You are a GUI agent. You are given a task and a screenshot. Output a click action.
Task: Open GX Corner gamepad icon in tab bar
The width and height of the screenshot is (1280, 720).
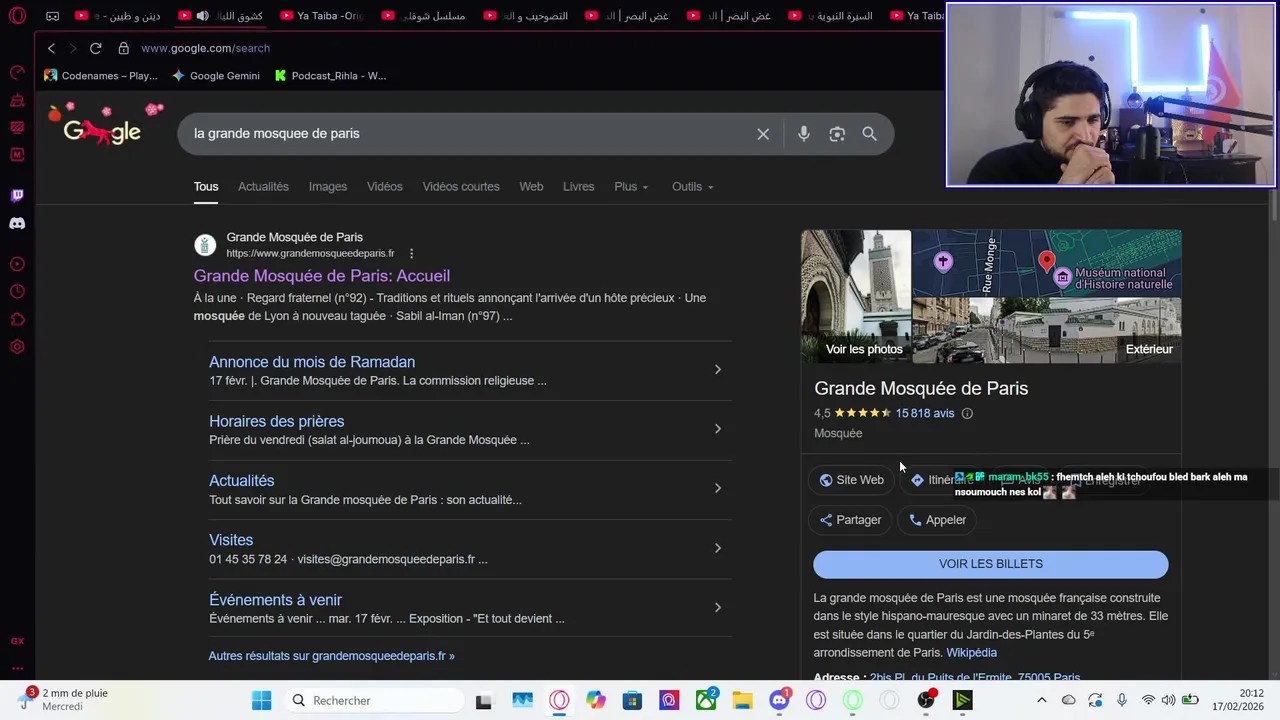[52, 16]
